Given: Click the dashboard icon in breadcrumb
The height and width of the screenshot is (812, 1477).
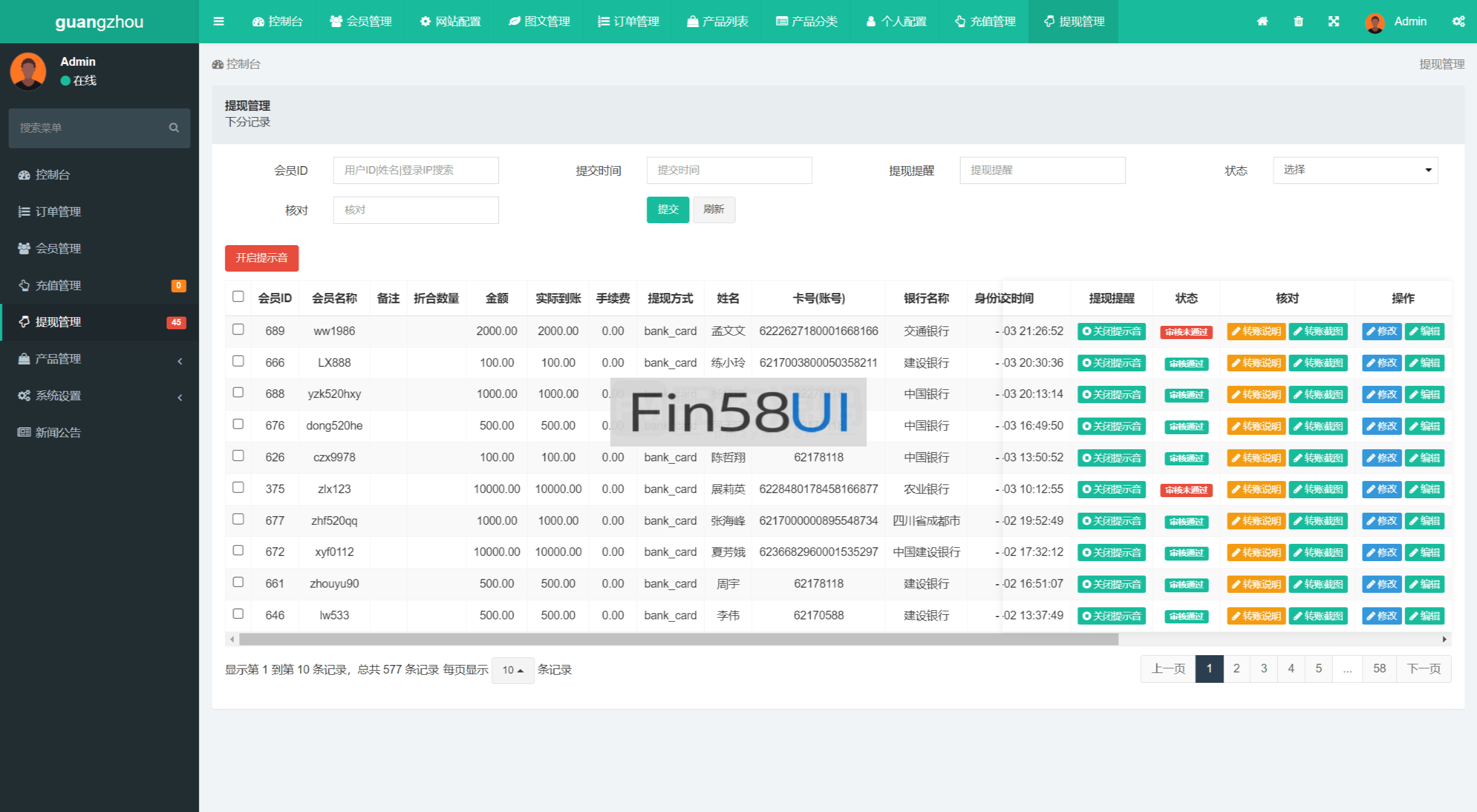Looking at the screenshot, I should [x=218, y=64].
